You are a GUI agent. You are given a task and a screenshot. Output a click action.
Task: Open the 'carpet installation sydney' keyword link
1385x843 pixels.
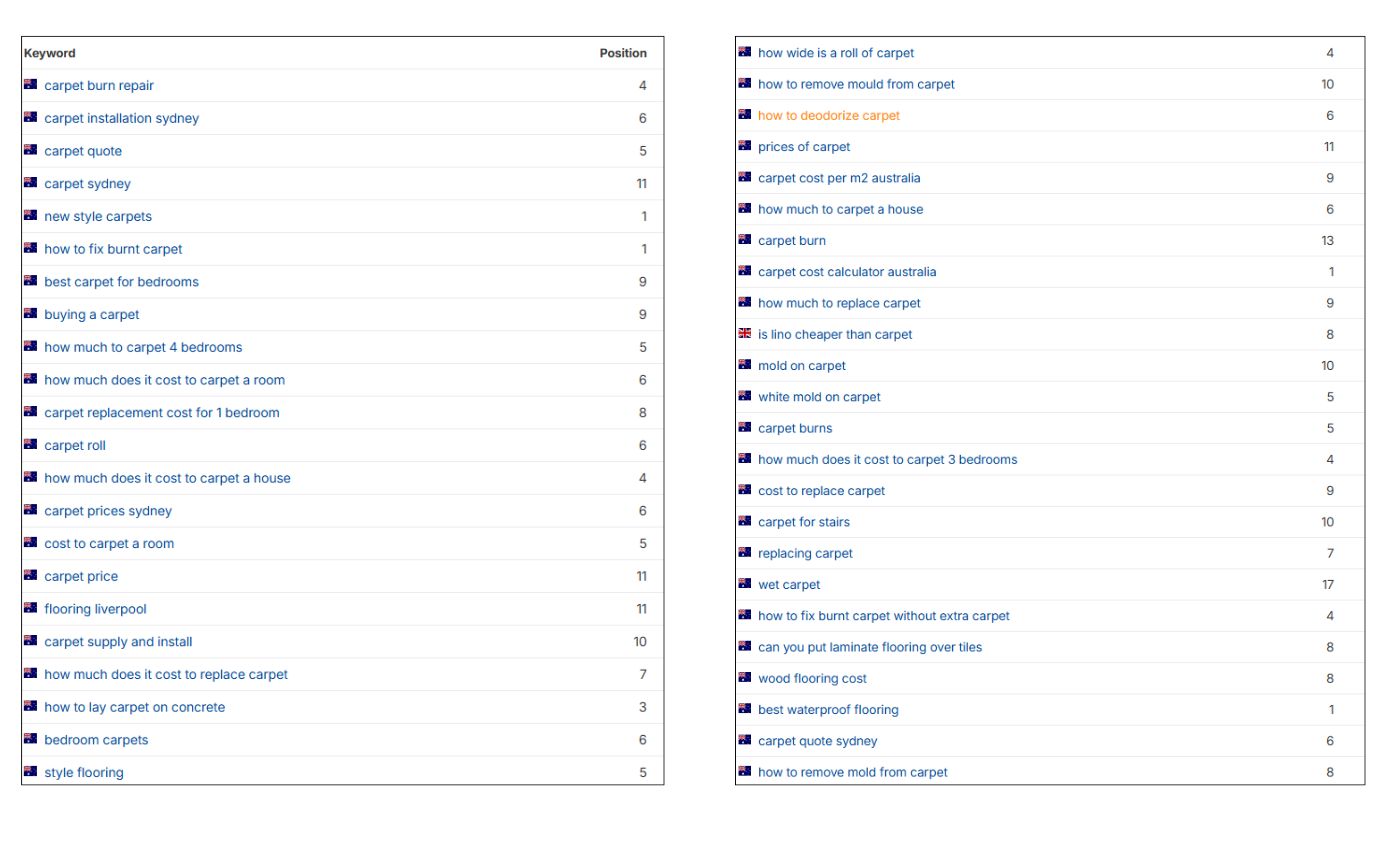(121, 118)
